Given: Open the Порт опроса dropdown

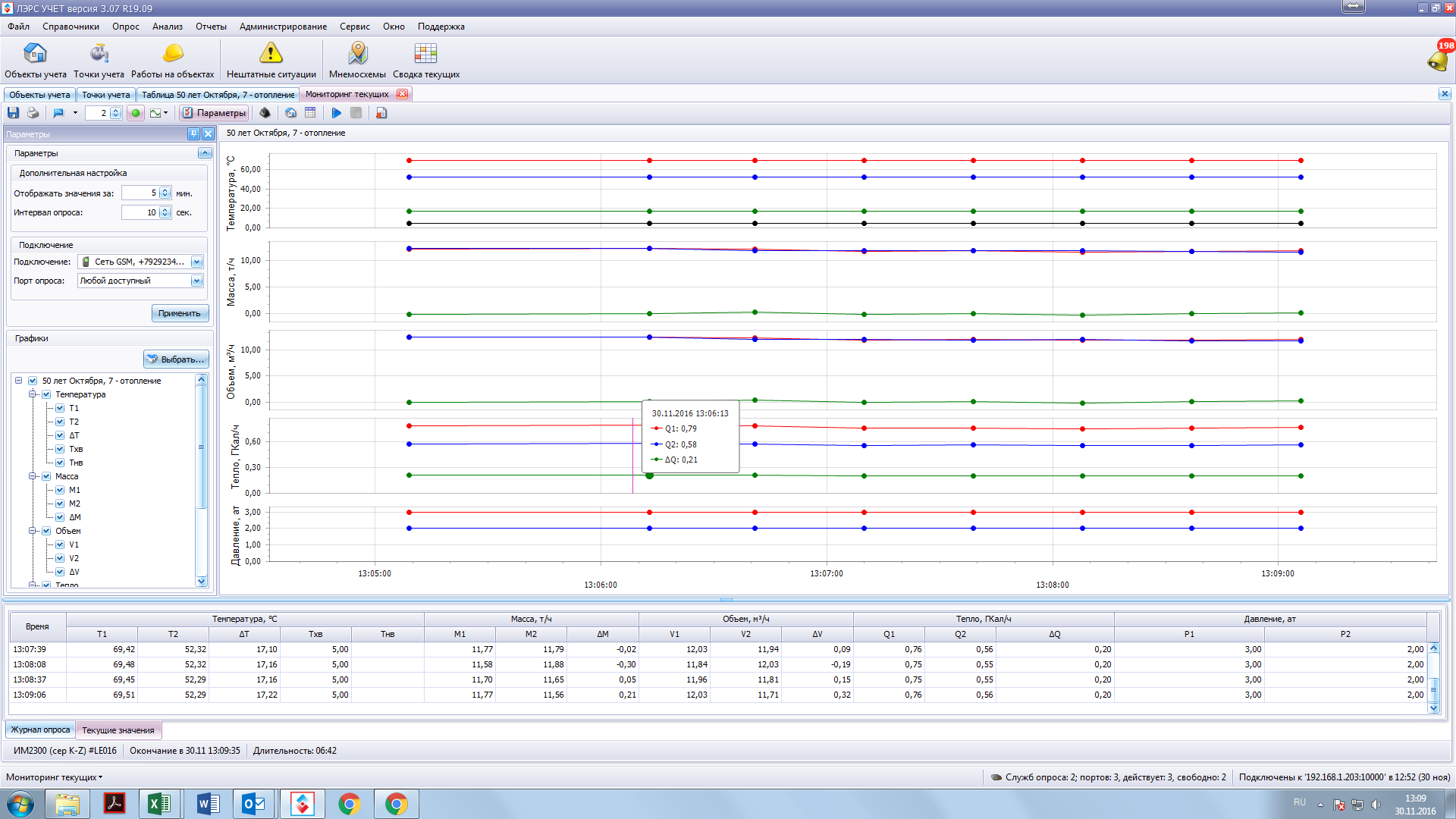Looking at the screenshot, I should point(196,281).
